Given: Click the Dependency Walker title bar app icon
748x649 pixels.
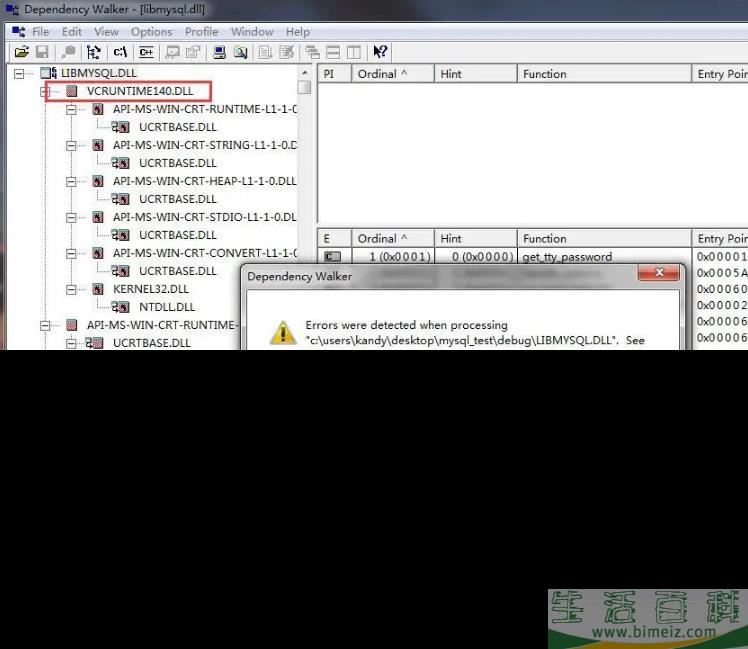Looking at the screenshot, I should pyautogui.click(x=12, y=10).
